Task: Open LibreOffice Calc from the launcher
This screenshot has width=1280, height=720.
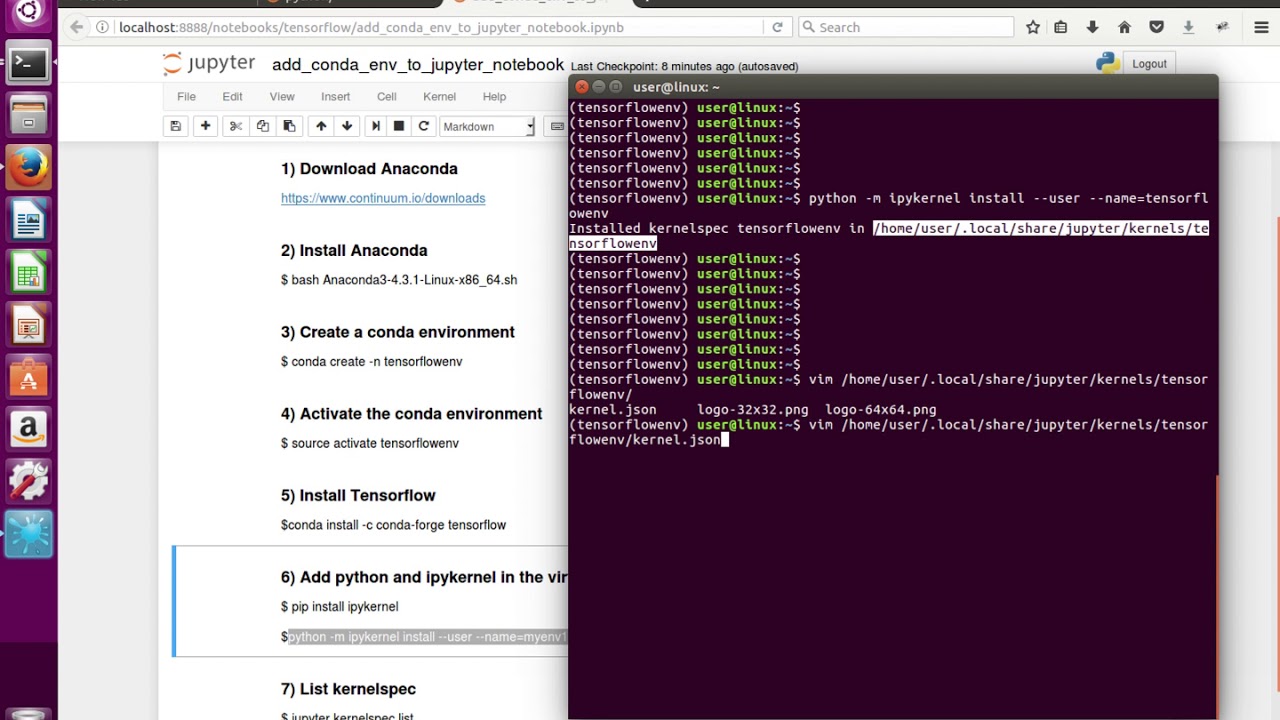Action: (28, 273)
